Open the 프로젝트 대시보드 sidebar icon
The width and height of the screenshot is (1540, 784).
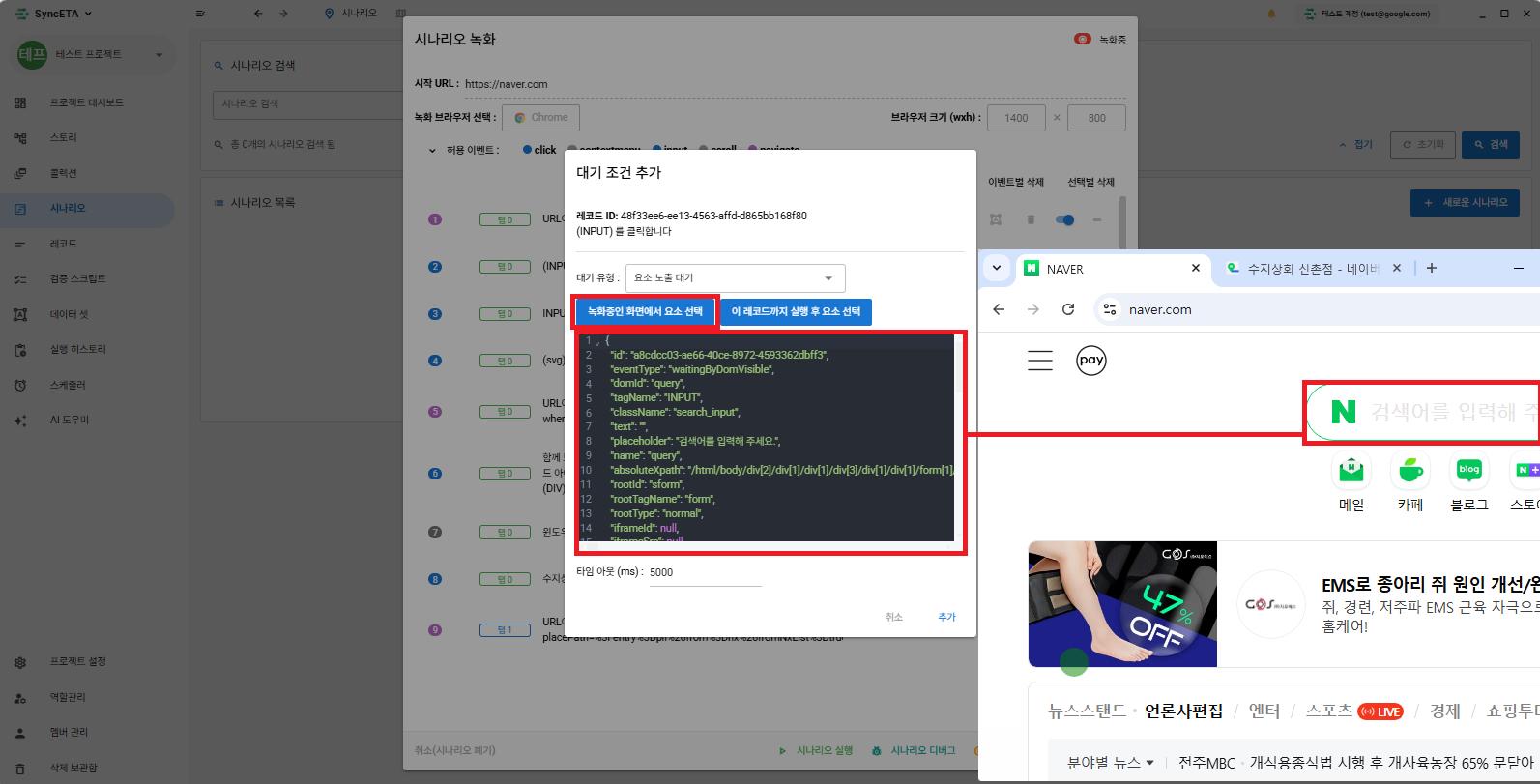(x=20, y=102)
